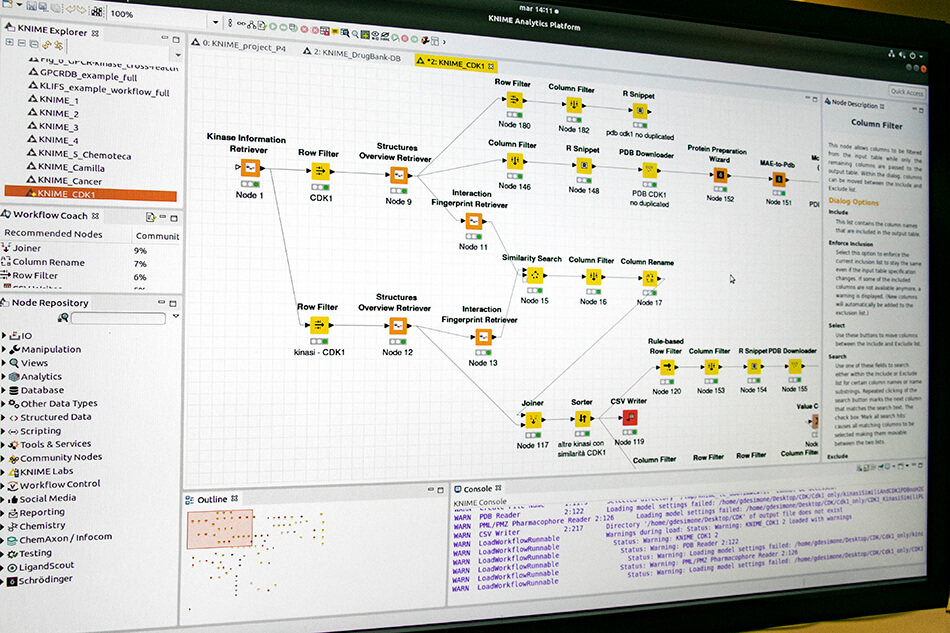Select the Column Rename Node 17
The width and height of the screenshot is (950, 633).
coord(649,278)
